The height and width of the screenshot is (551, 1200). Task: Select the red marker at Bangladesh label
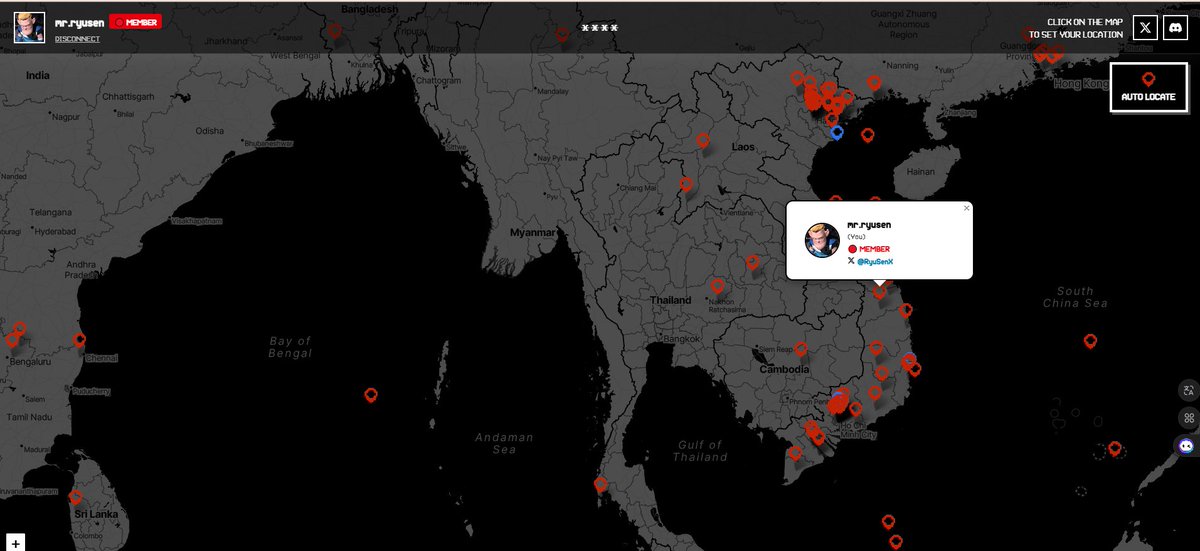tap(335, 32)
